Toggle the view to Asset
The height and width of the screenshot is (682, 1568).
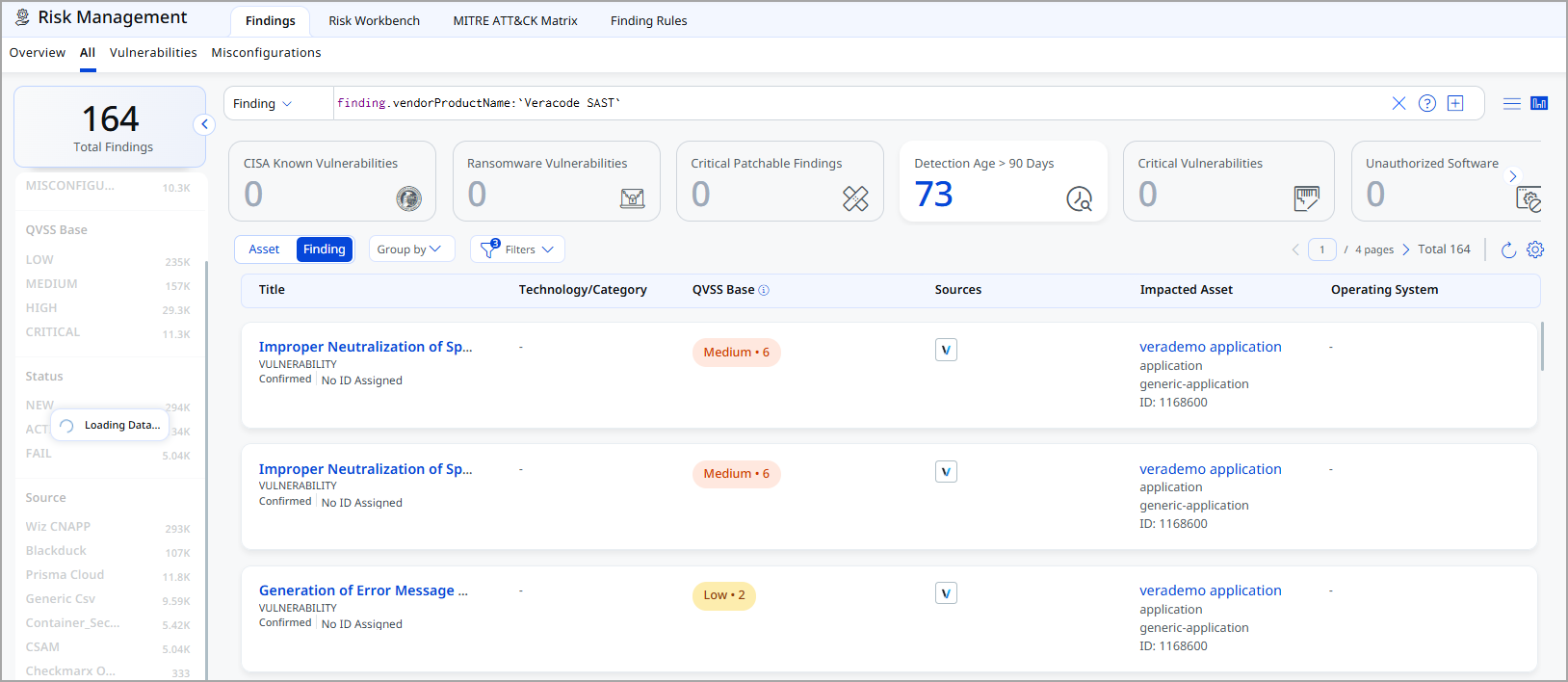click(x=265, y=249)
